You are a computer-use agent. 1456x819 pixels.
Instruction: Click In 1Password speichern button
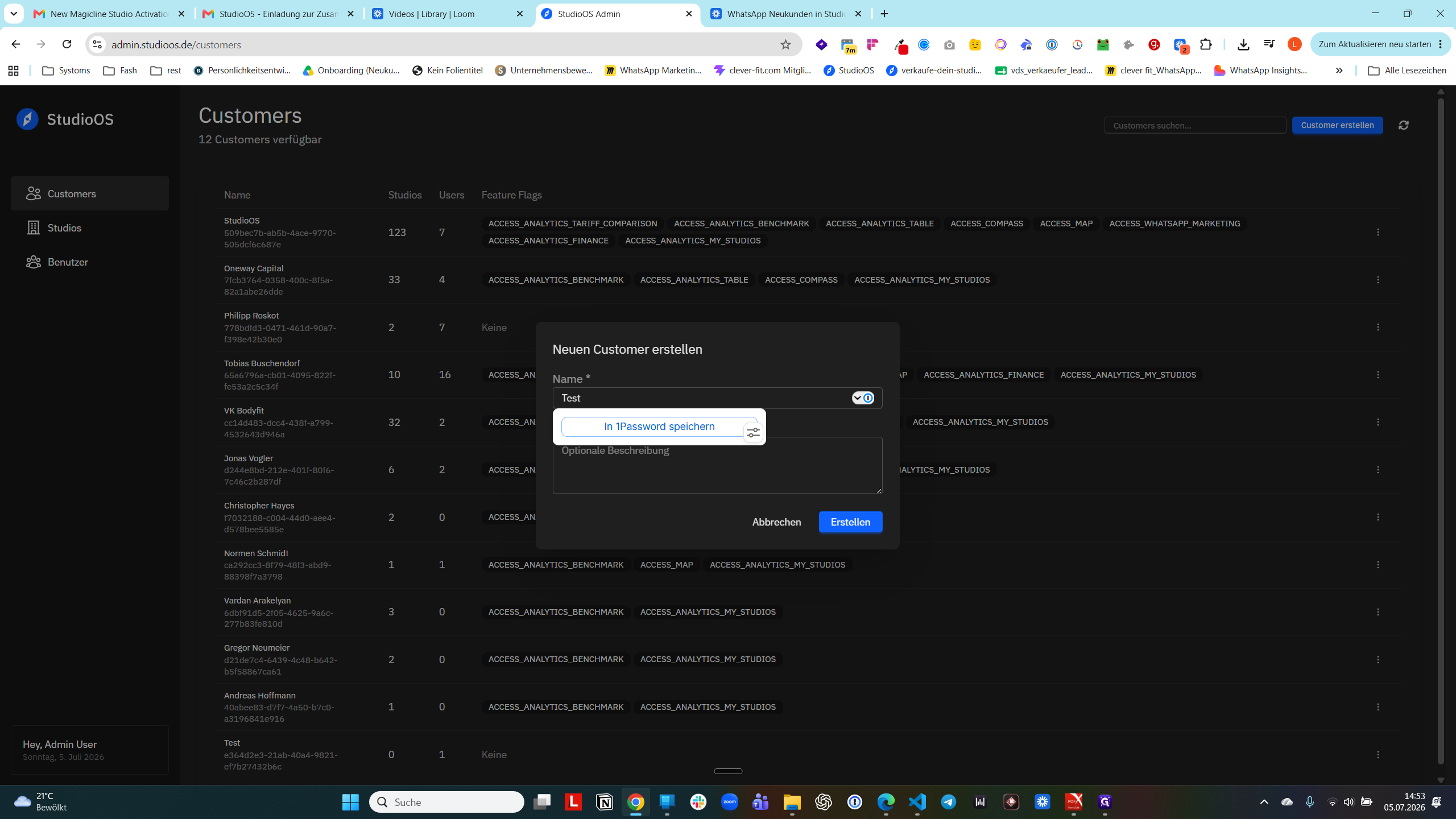pos(659,427)
